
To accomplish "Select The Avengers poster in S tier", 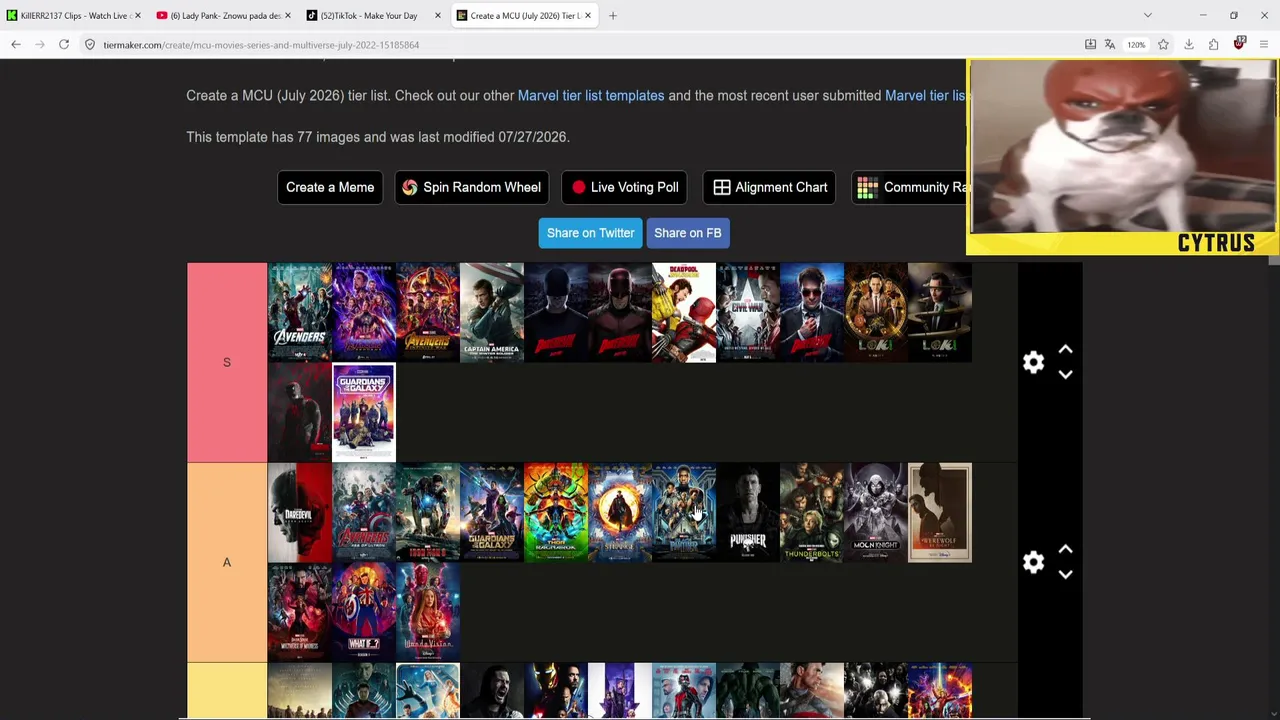I will [300, 312].
